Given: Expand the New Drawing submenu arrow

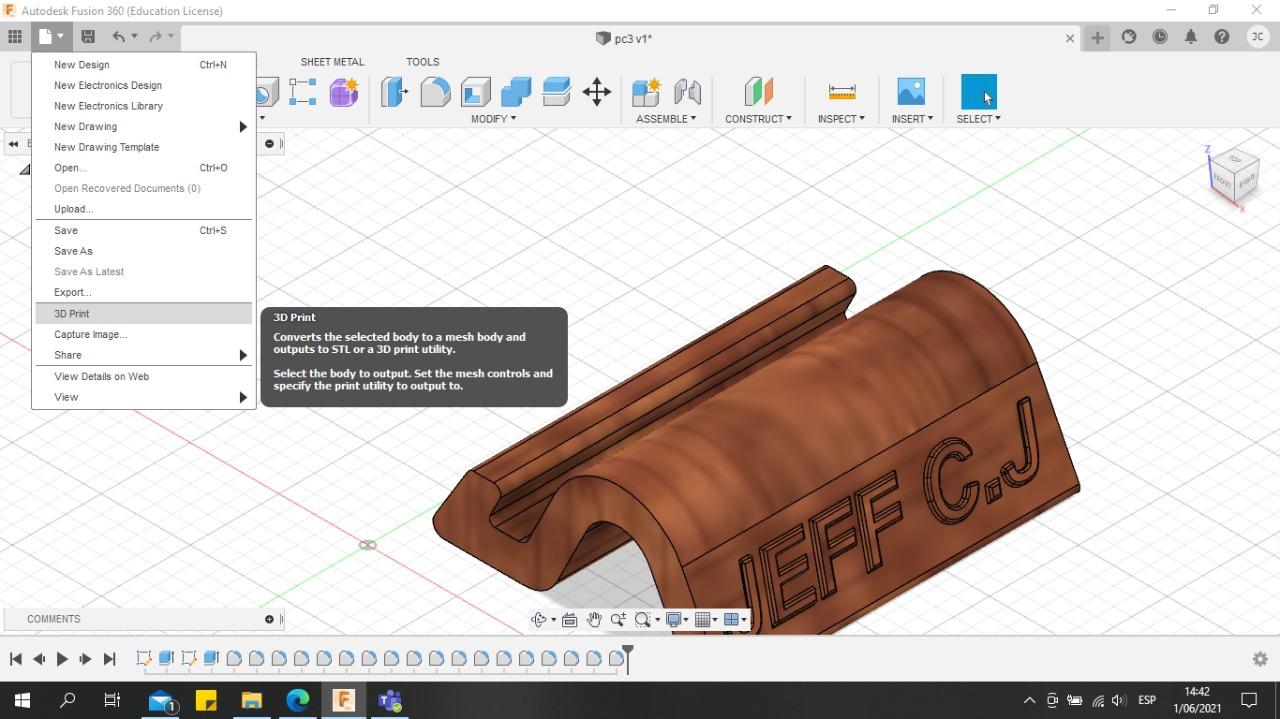Looking at the screenshot, I should pos(243,127).
